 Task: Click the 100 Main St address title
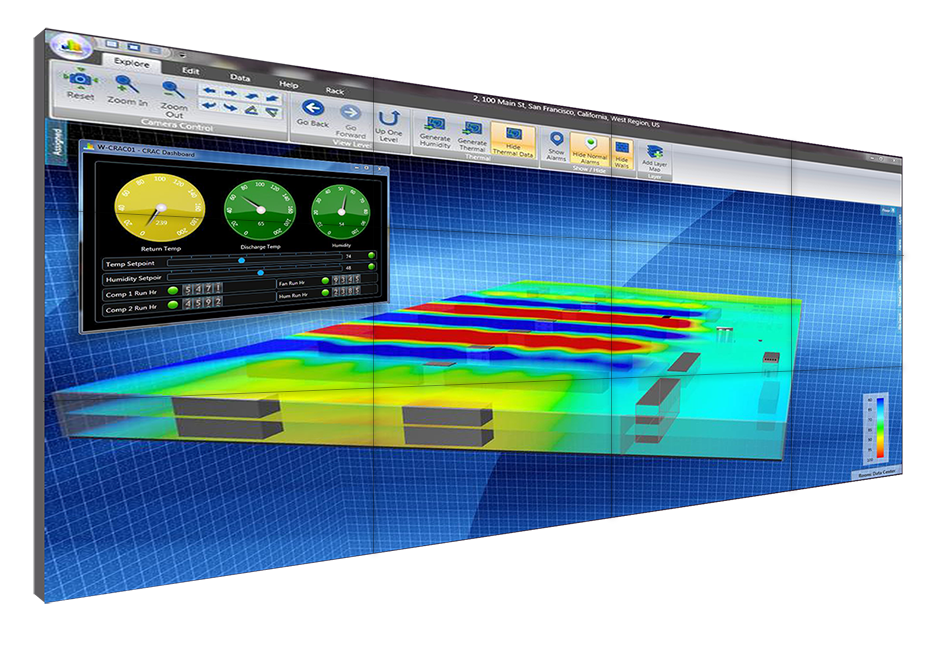pyautogui.click(x=566, y=112)
